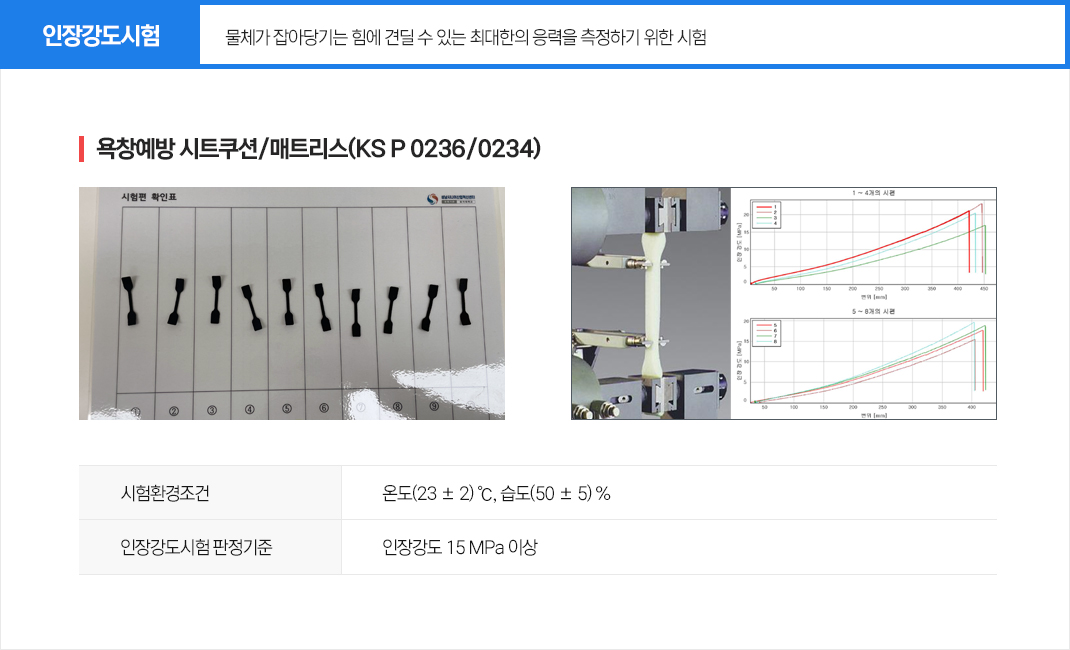The height and width of the screenshot is (650, 1070).
Task: Click the circled number ⑧ in the photo
Action: pyautogui.click(x=397, y=407)
